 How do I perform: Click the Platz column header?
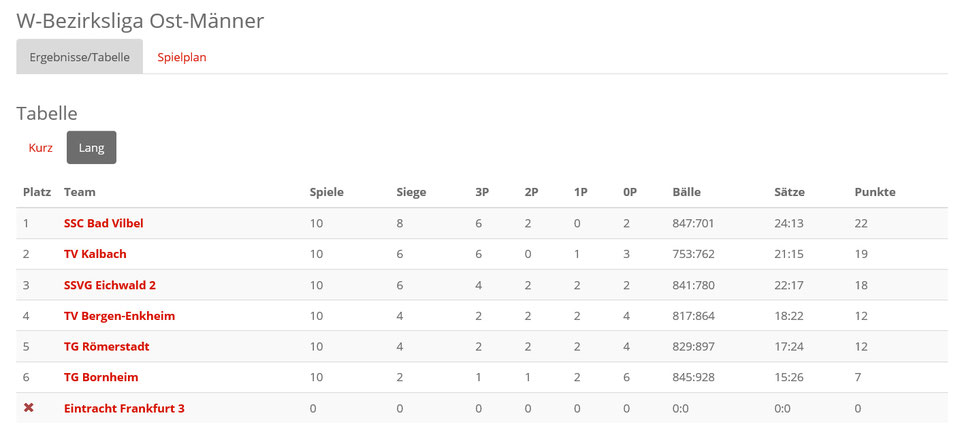(37, 192)
